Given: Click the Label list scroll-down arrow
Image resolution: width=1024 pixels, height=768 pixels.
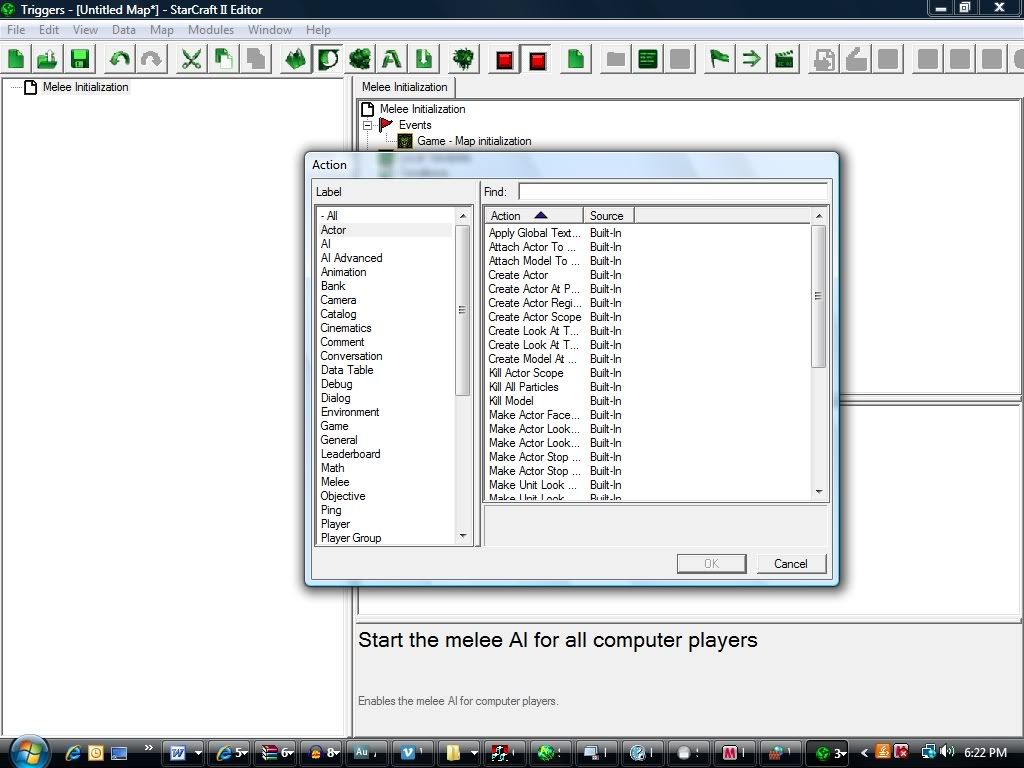Looking at the screenshot, I should [463, 536].
